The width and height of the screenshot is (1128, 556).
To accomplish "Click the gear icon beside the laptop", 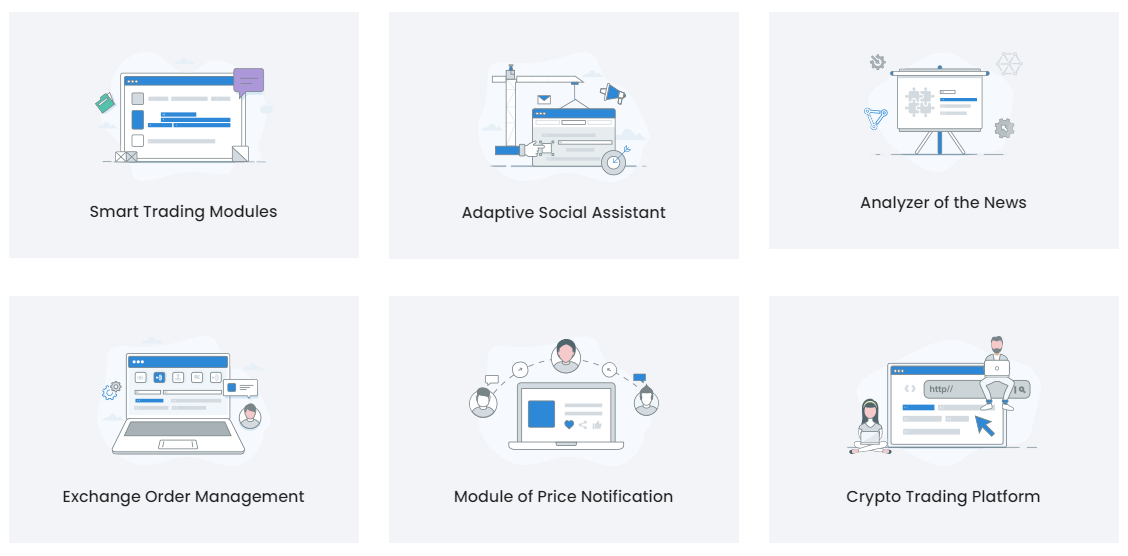I will tap(111, 390).
